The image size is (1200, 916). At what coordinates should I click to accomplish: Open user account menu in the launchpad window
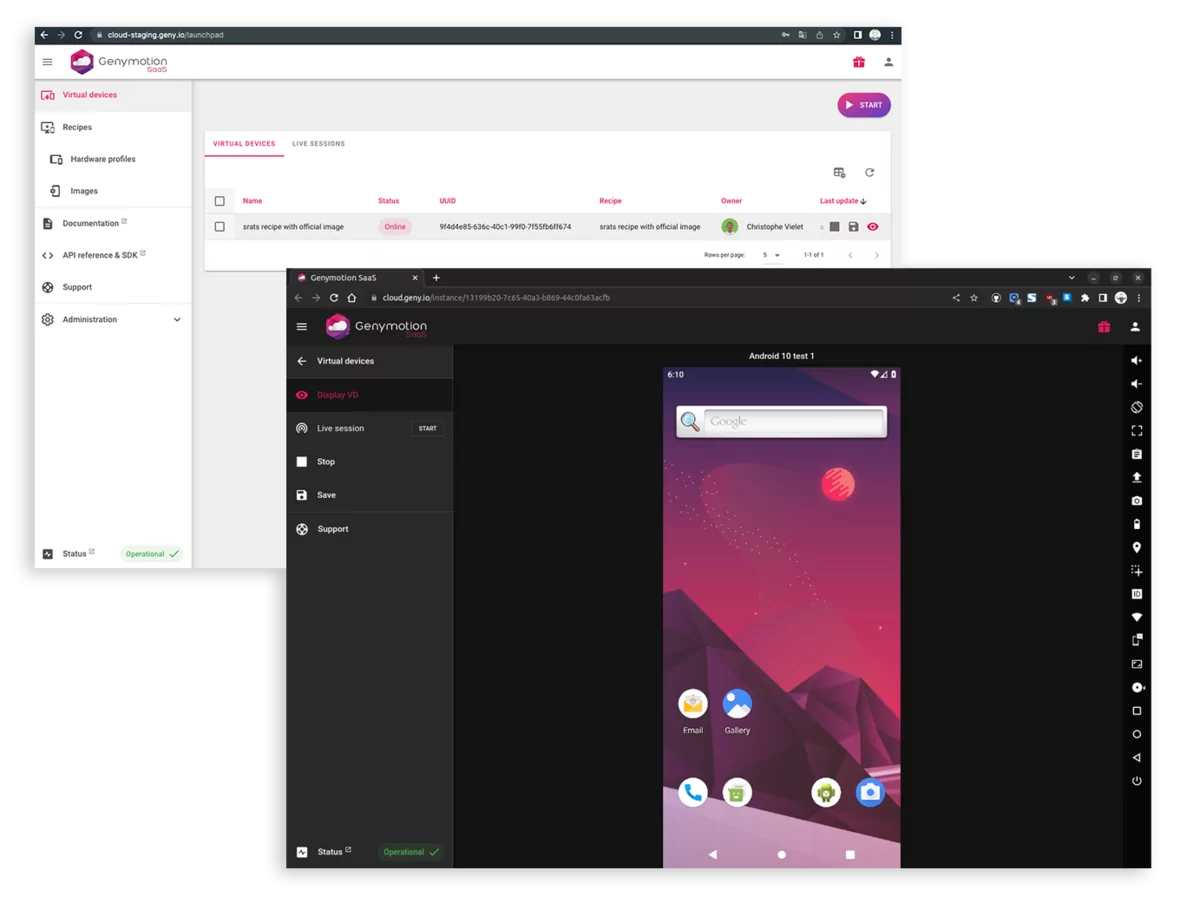888,62
